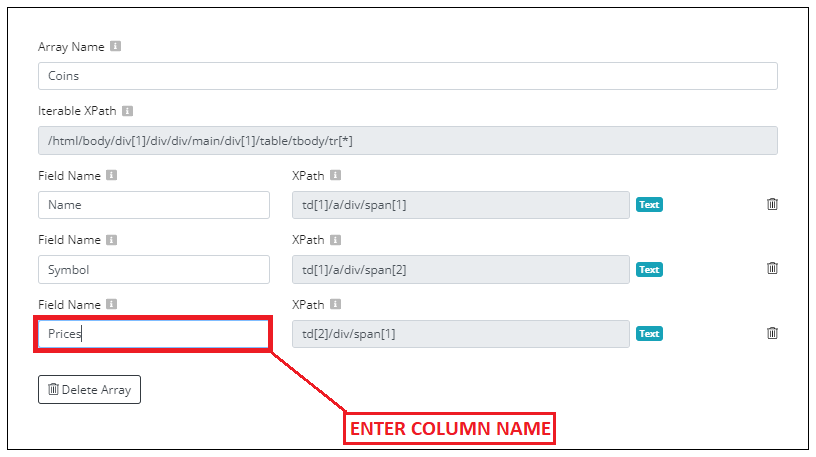Click info icon next to Name row's Field Name label
The height and width of the screenshot is (457, 816).
click(111, 175)
